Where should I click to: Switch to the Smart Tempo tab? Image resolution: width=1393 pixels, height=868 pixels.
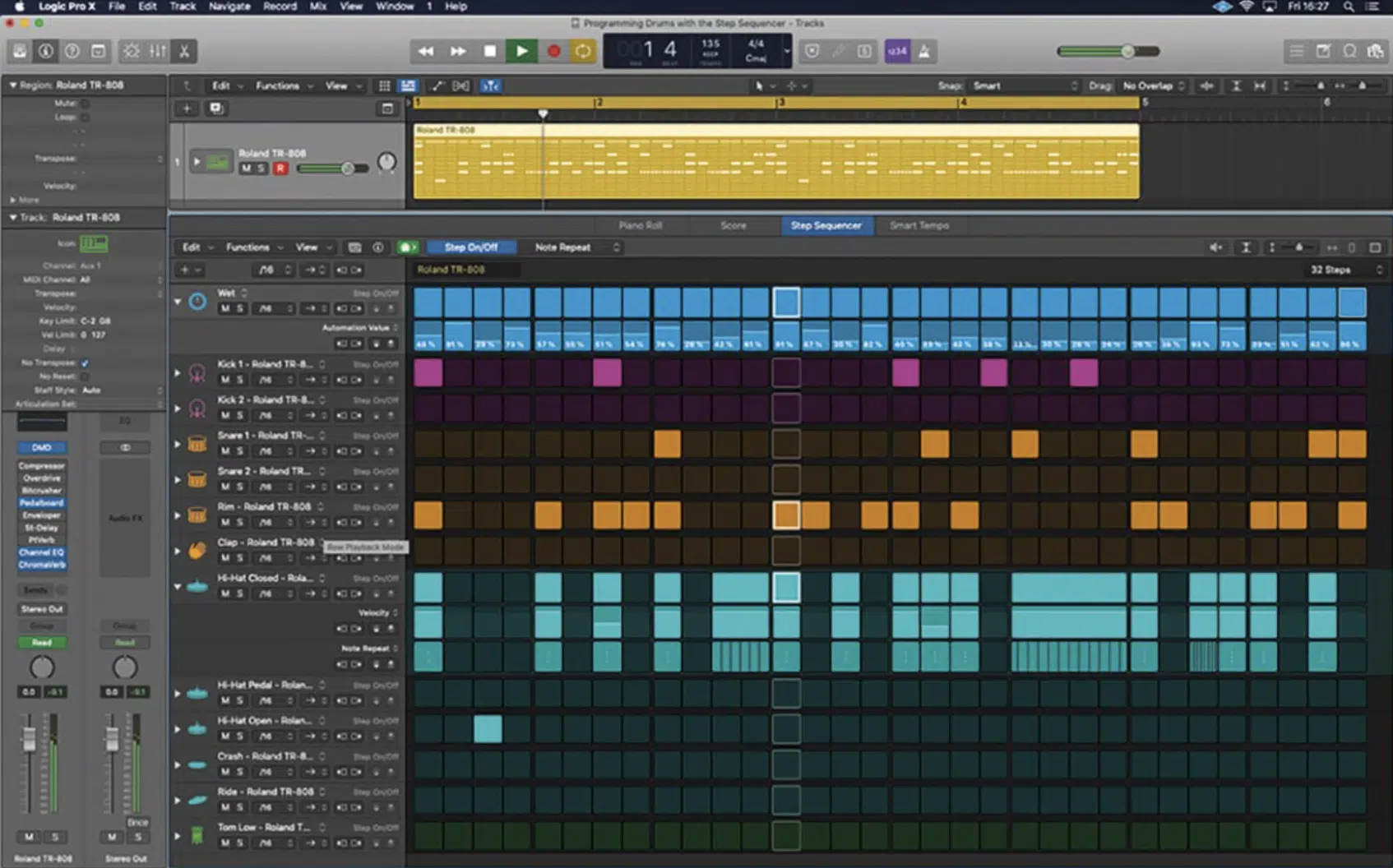point(919,225)
